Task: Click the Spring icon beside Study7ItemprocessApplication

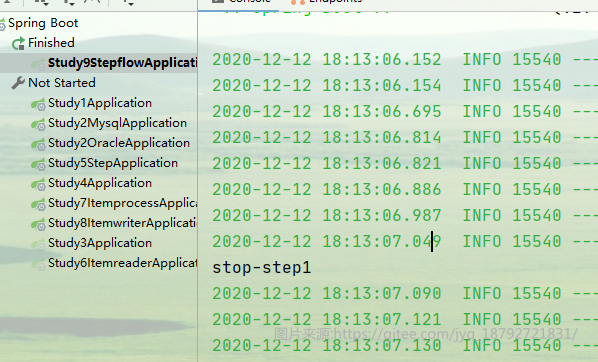Action: coord(38,204)
